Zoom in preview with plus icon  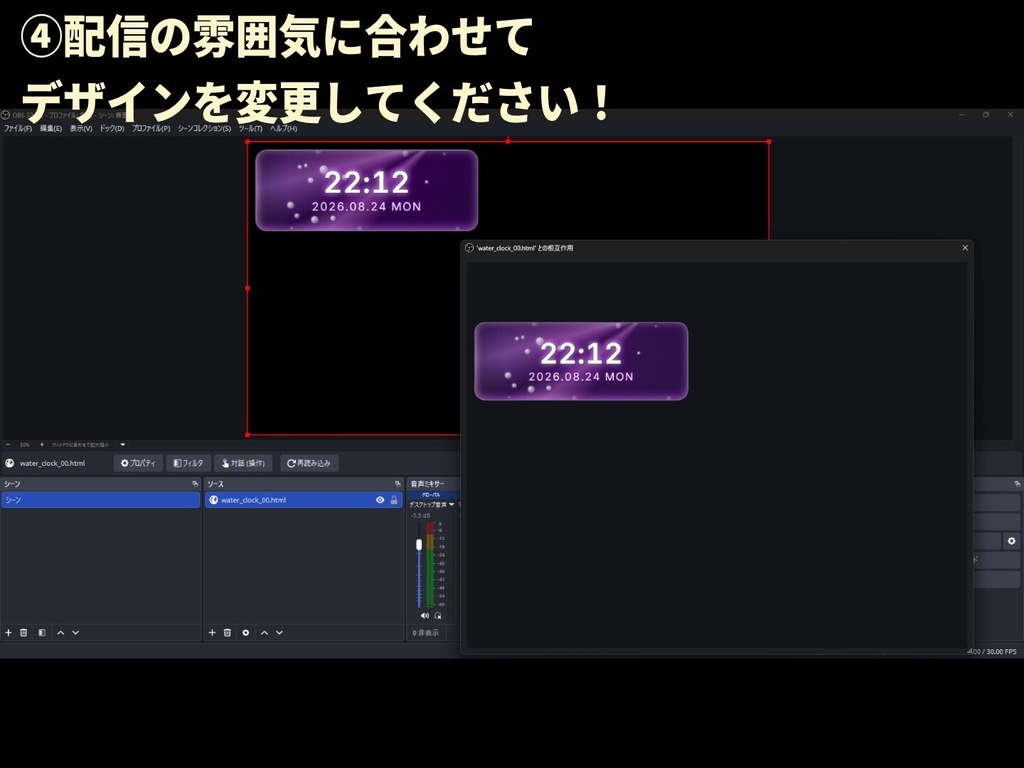[x=42, y=445]
